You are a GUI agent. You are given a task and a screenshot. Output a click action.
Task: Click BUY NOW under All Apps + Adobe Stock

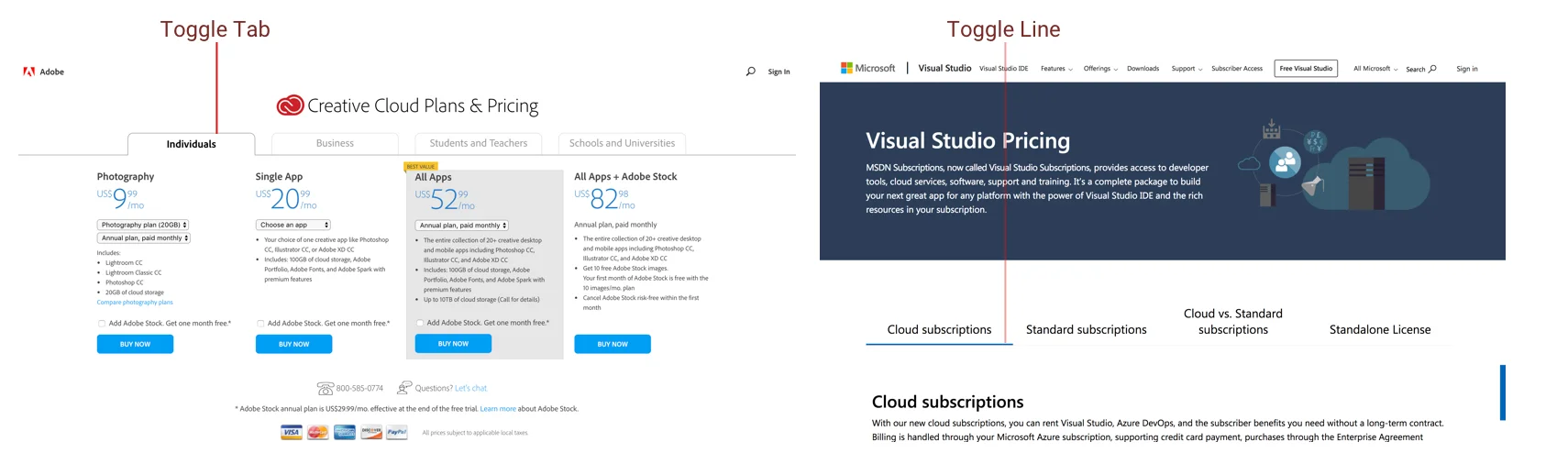point(613,344)
